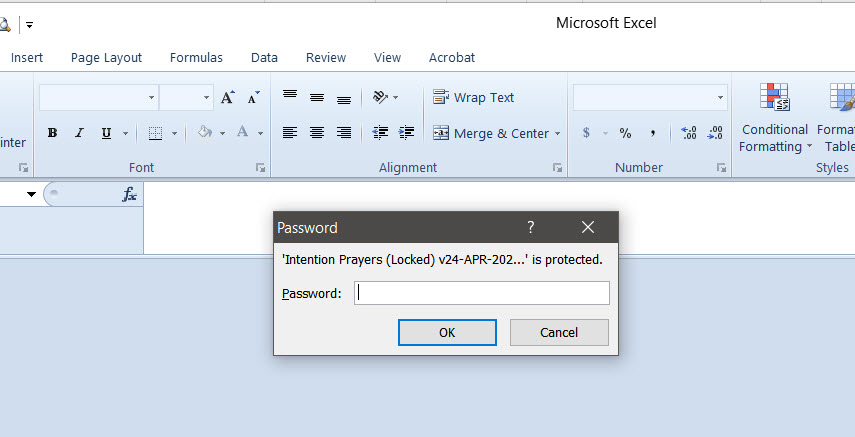Open the Name Box dropdown arrow

tap(31, 194)
